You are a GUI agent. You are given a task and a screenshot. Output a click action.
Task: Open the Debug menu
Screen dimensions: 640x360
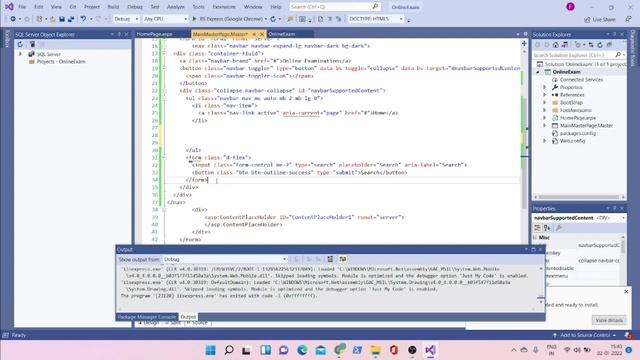pyautogui.click(x=134, y=7)
